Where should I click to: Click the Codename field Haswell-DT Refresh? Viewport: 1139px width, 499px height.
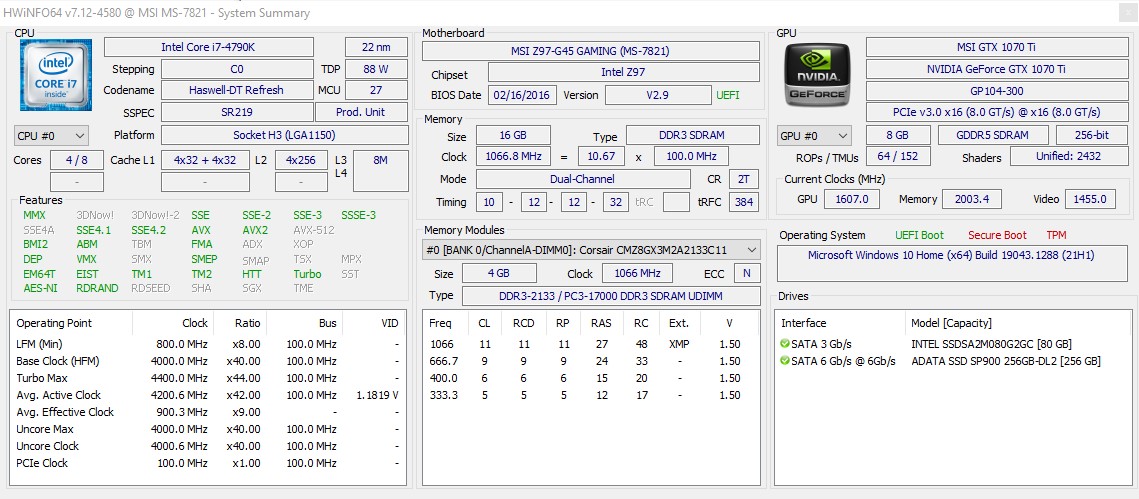(237, 90)
